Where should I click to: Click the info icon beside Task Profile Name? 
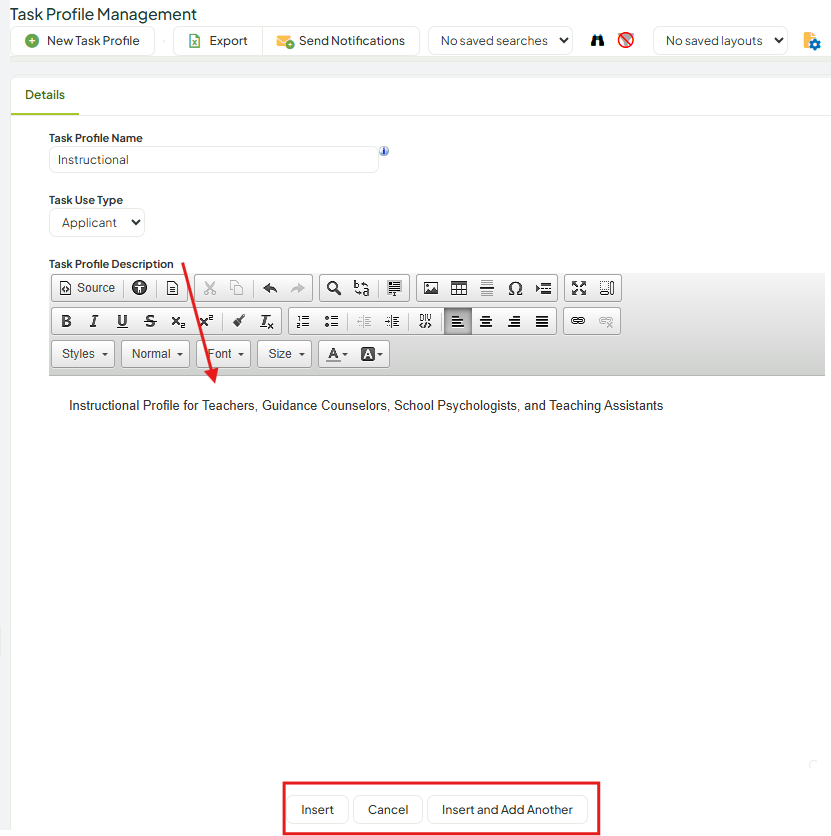(384, 151)
